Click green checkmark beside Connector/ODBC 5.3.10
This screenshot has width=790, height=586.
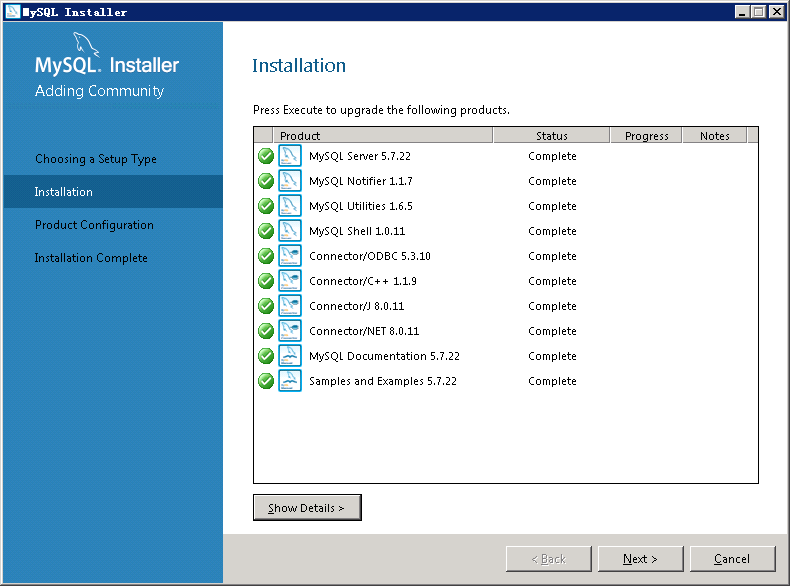[266, 256]
